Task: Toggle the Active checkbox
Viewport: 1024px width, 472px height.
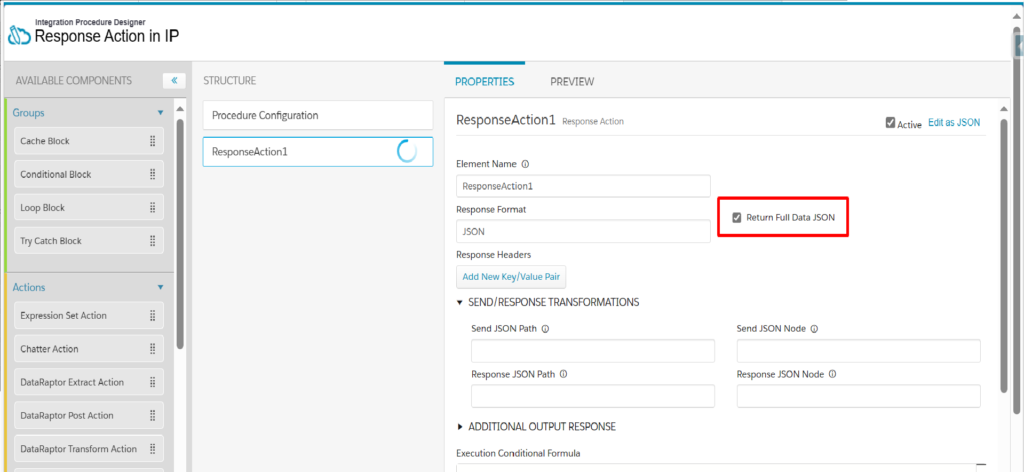Action: (x=890, y=123)
